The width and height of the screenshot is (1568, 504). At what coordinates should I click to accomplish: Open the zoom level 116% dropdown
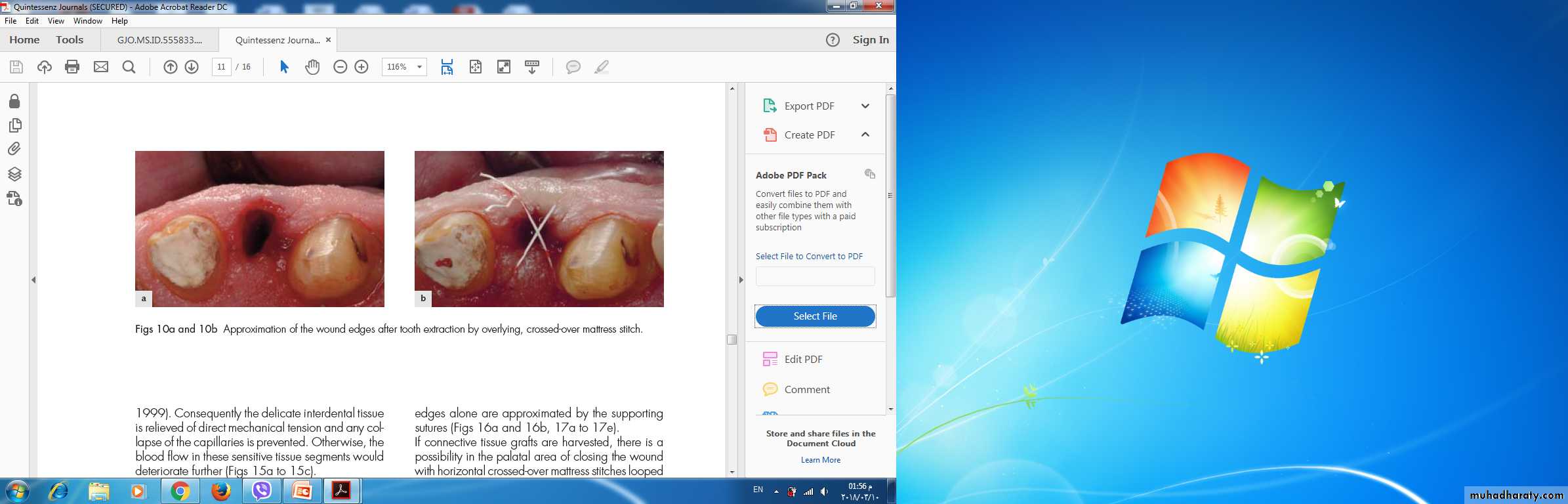419,67
